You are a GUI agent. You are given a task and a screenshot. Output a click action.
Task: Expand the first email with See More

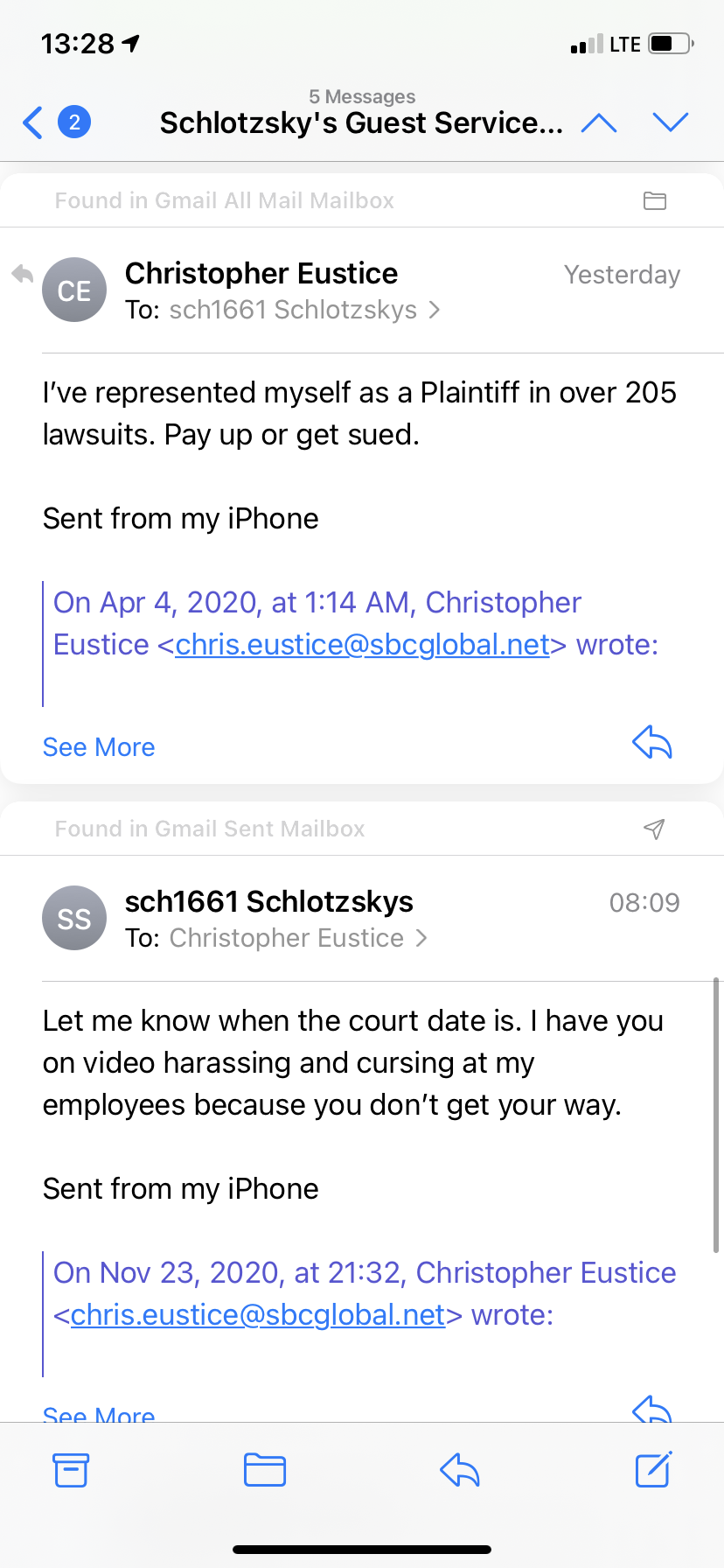(x=99, y=747)
